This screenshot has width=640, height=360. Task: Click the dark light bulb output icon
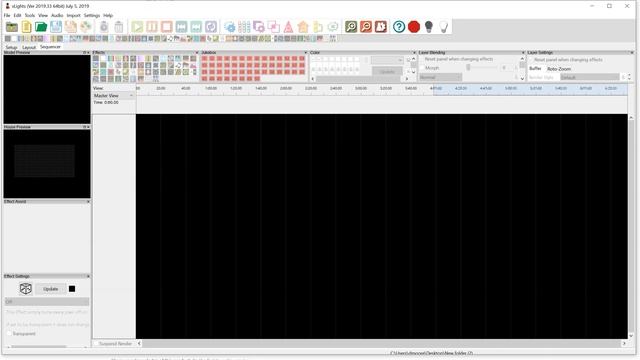pyautogui.click(x=429, y=27)
